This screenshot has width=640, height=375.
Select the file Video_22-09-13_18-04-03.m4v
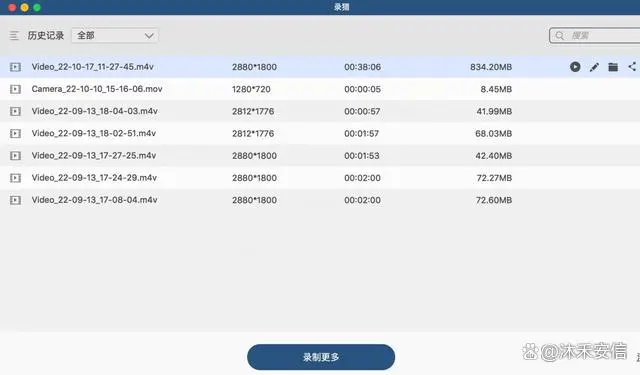(95, 111)
